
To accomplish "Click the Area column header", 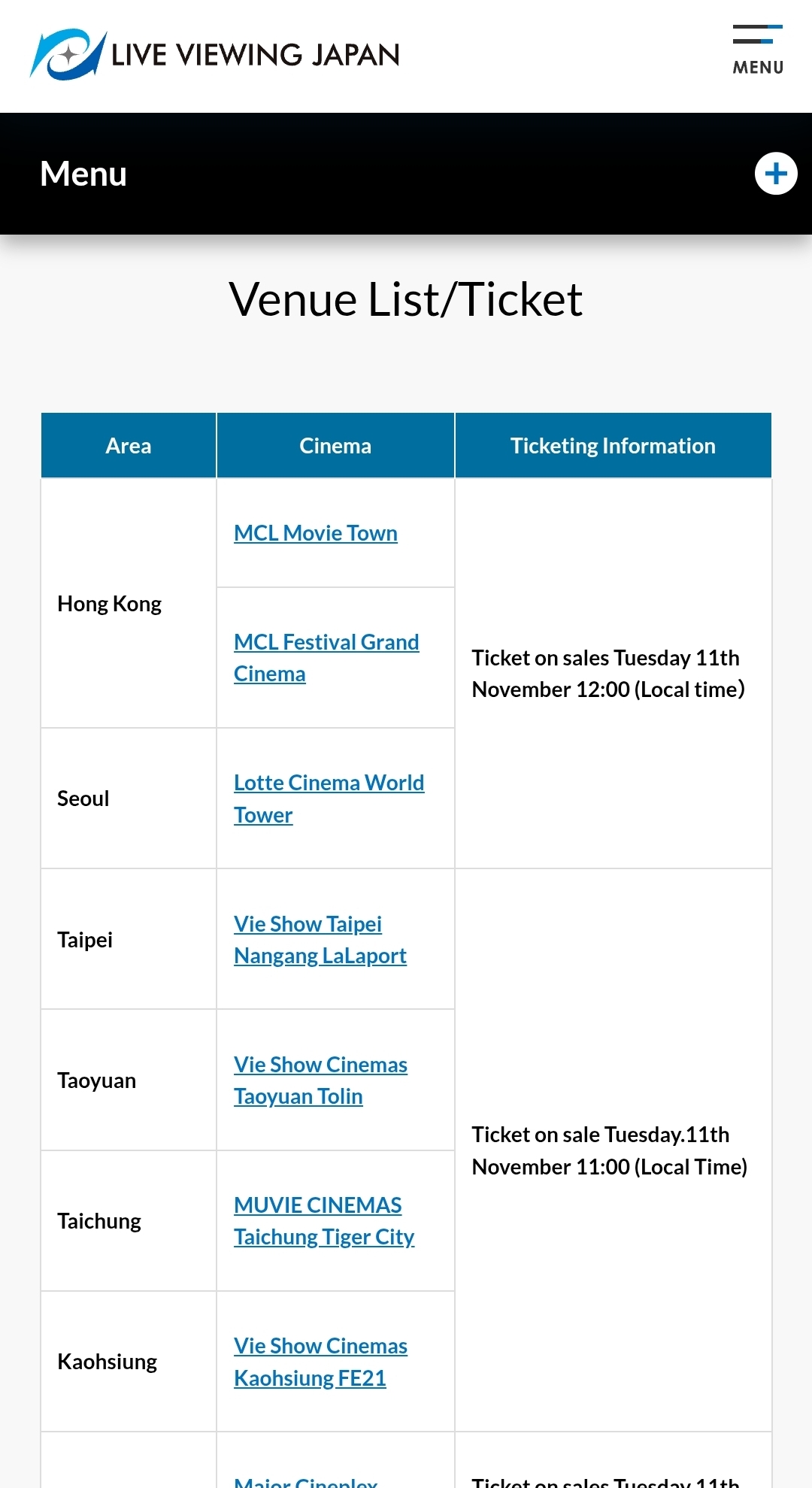I will tap(129, 446).
